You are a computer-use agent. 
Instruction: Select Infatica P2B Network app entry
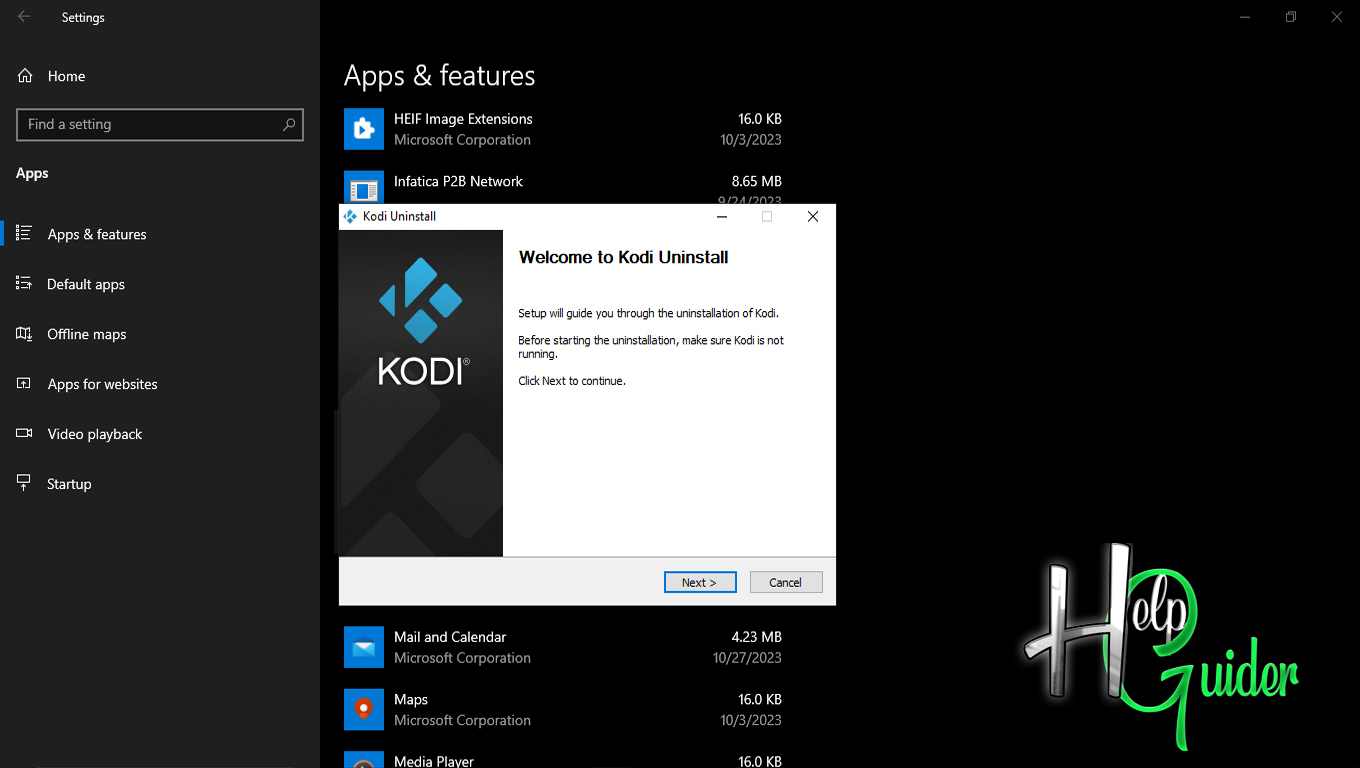pos(563,185)
